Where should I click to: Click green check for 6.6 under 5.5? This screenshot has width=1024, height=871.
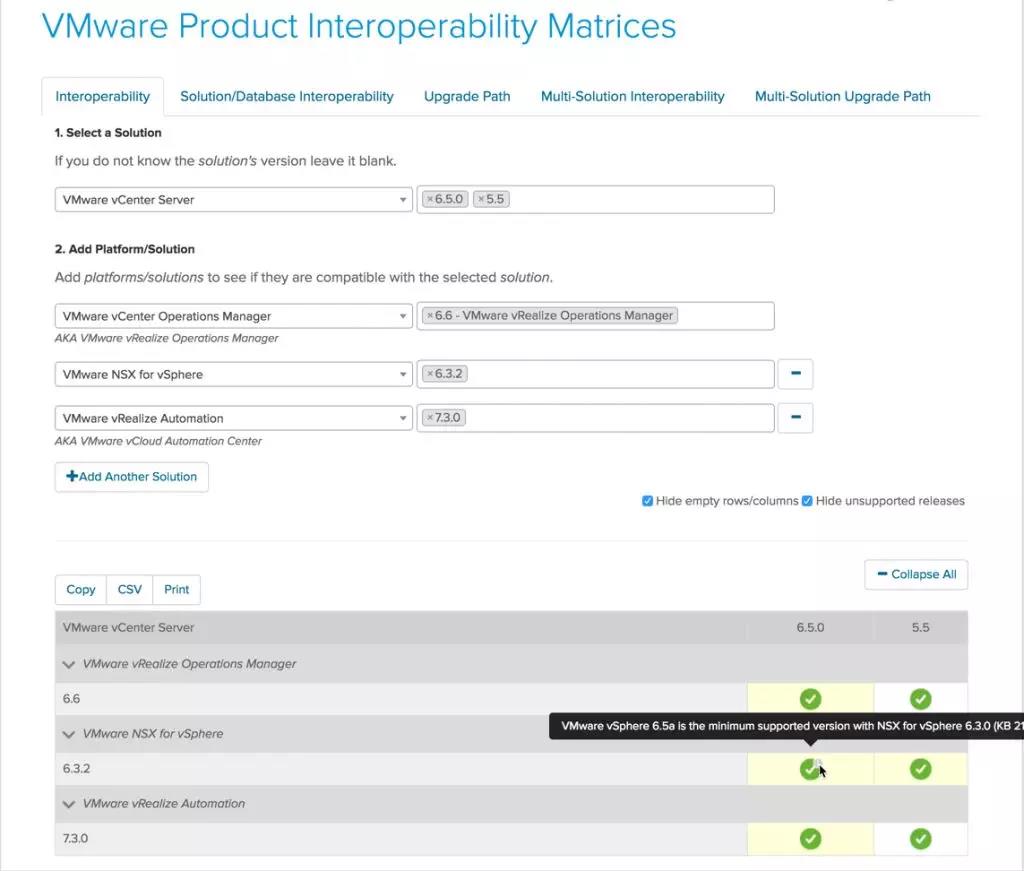point(921,699)
